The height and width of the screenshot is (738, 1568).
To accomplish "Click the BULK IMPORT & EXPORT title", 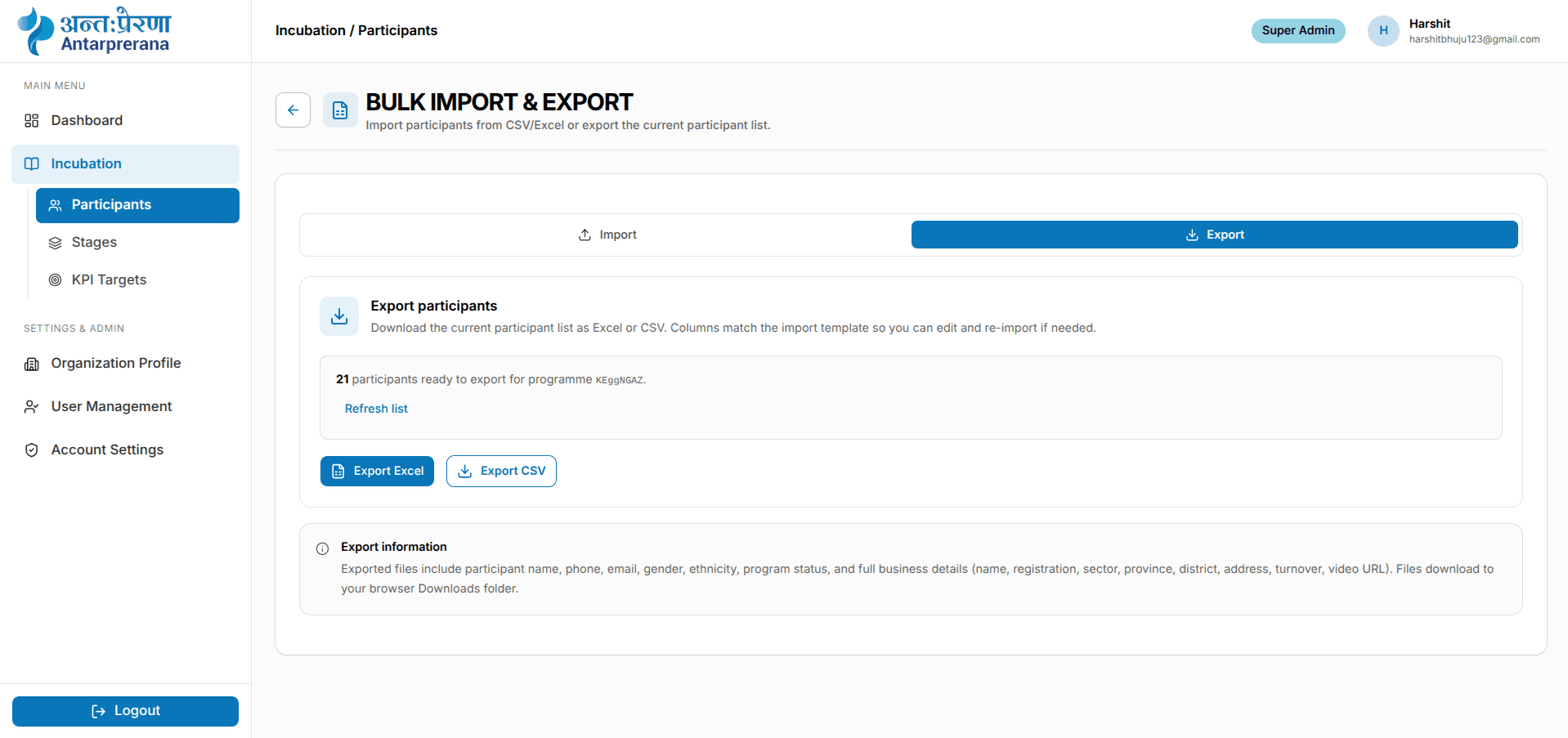I will 499,102.
